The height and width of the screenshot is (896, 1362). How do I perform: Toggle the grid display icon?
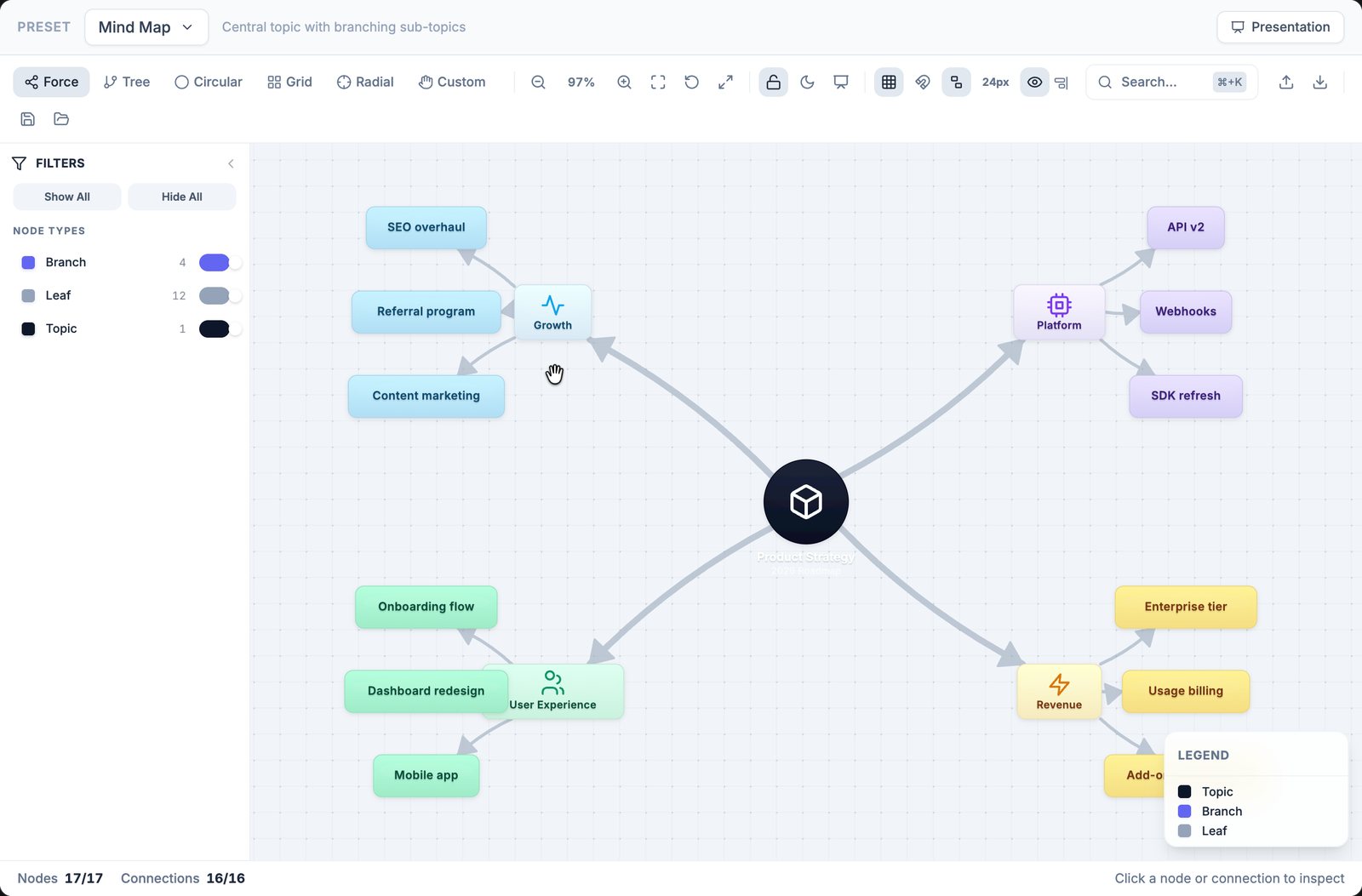click(889, 82)
